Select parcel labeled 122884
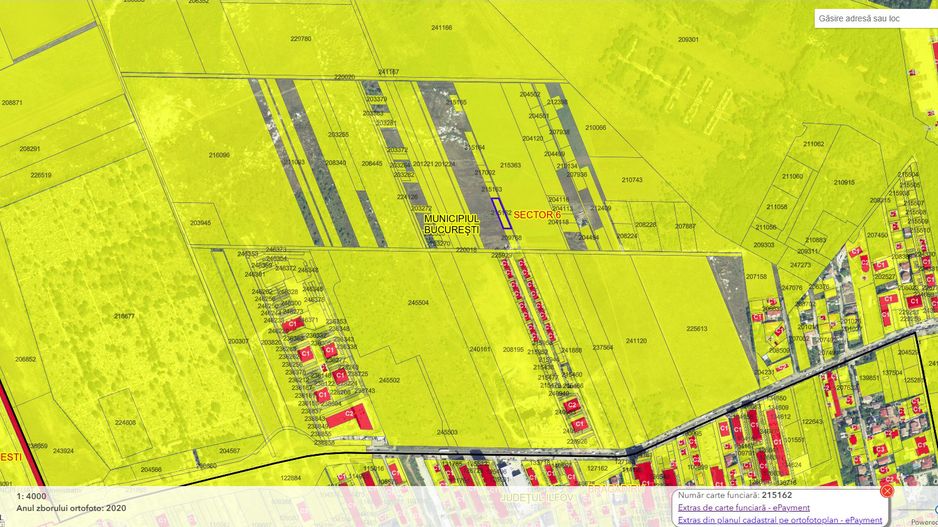938x527 pixels. (x=291, y=478)
